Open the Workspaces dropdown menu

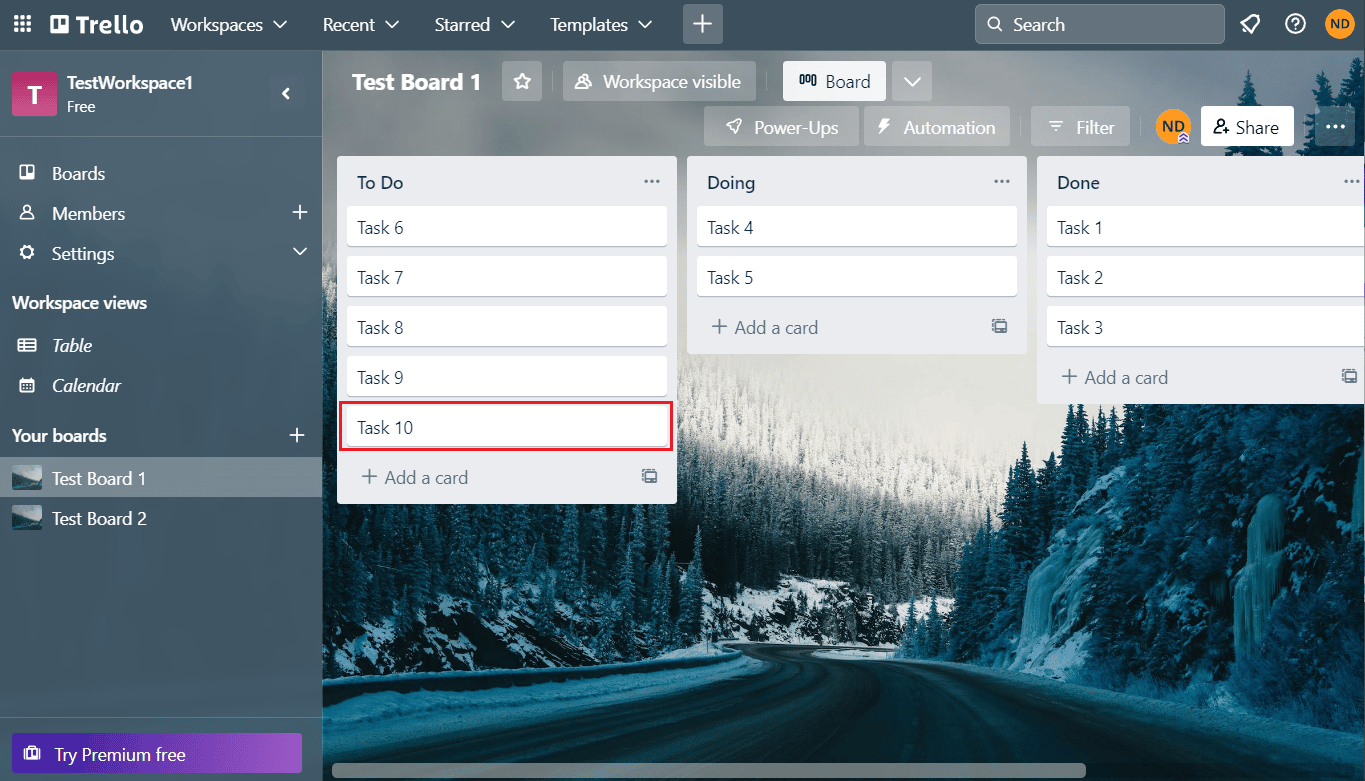pyautogui.click(x=229, y=24)
